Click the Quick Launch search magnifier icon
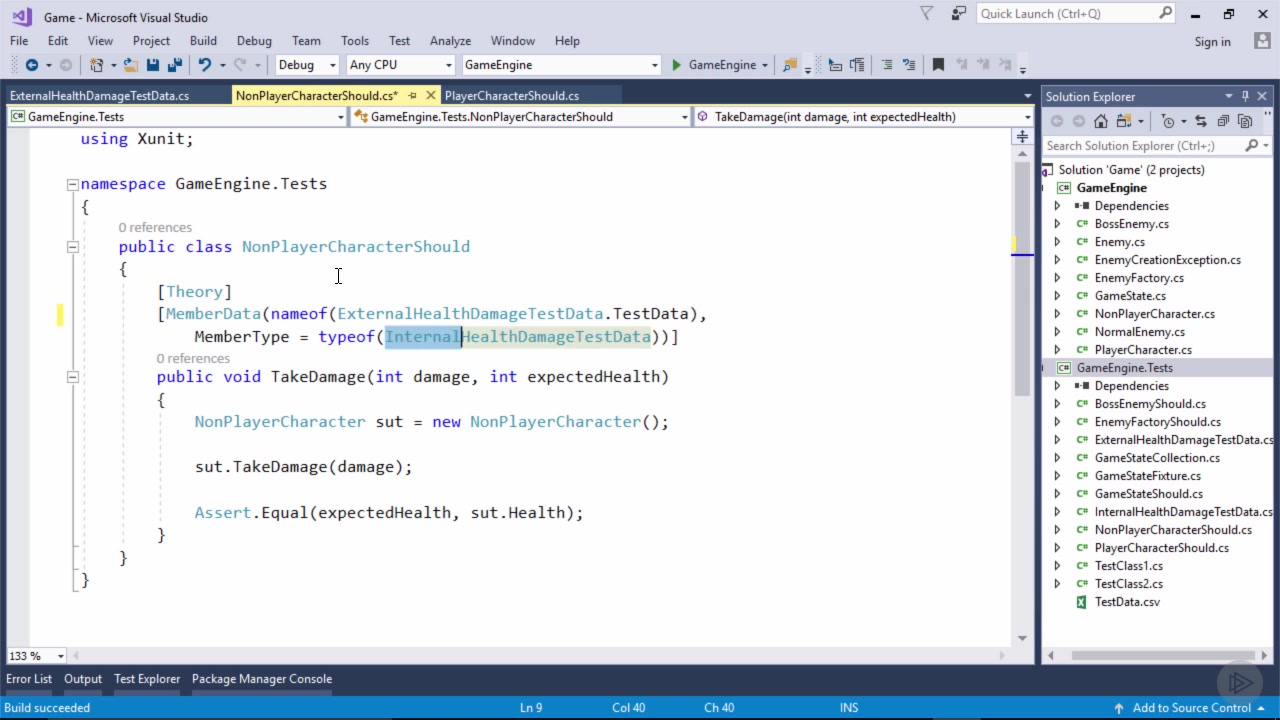 1166,13
